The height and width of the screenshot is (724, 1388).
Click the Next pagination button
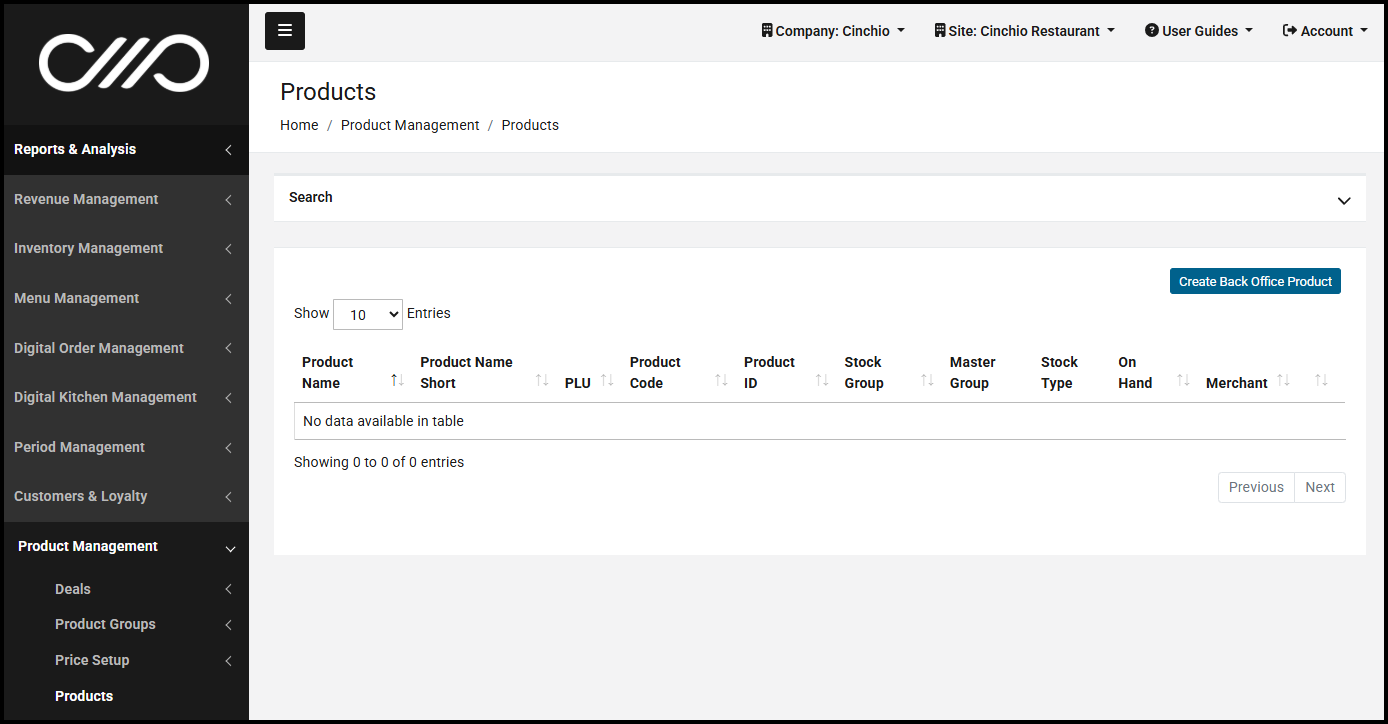point(1320,487)
